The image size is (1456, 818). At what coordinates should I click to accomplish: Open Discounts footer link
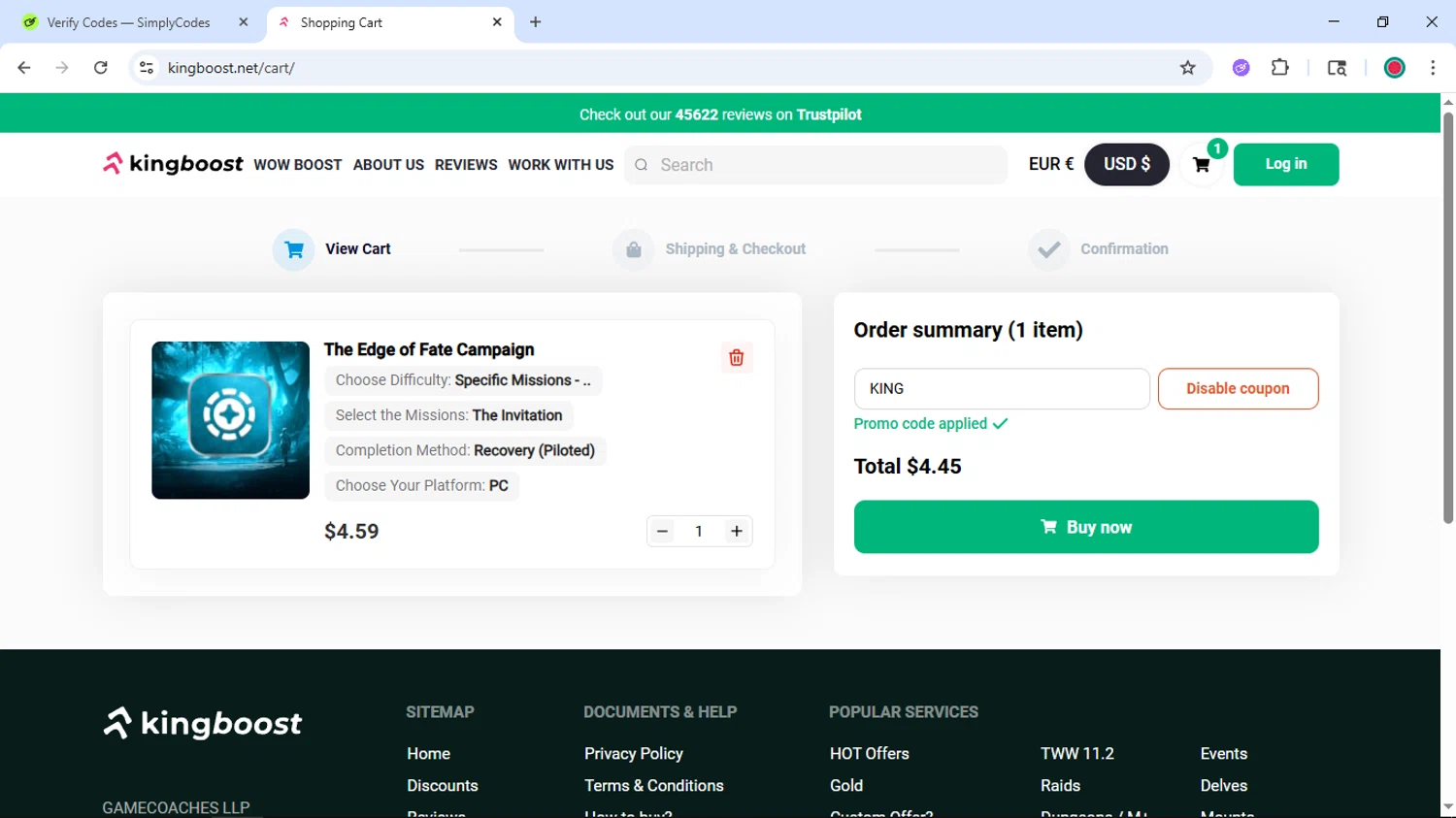pyautogui.click(x=443, y=786)
